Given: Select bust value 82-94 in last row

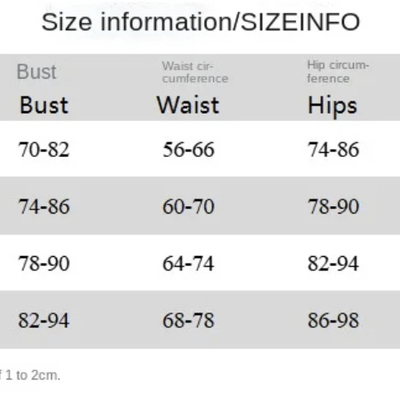Looking at the screenshot, I should [x=44, y=320].
